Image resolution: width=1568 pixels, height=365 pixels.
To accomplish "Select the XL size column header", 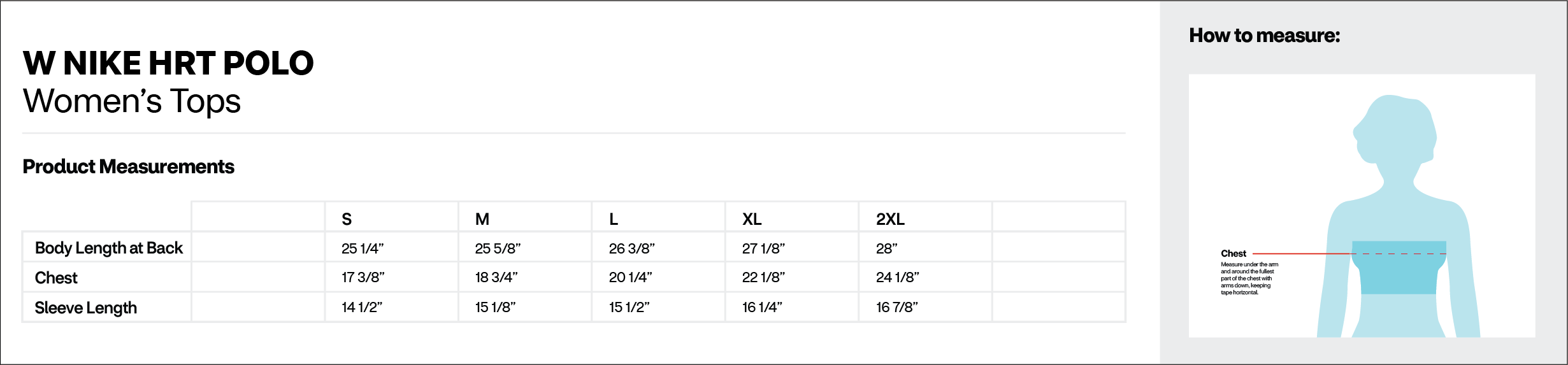I will tap(752, 219).
